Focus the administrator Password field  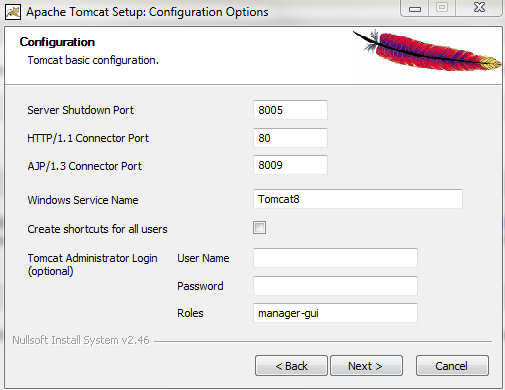(335, 286)
